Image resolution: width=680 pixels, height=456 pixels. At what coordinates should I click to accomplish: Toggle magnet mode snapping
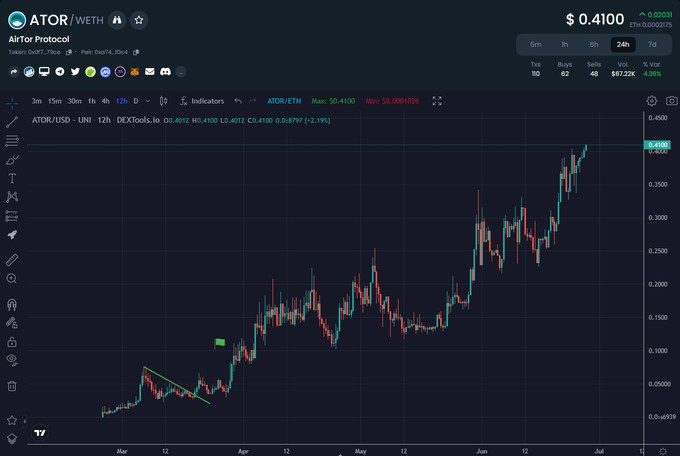tap(12, 305)
